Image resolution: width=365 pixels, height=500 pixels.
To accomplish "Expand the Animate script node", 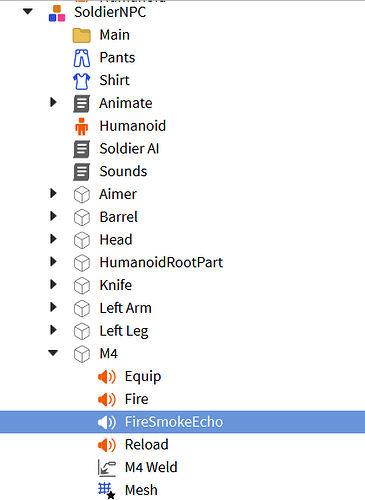I will pyautogui.click(x=53, y=102).
